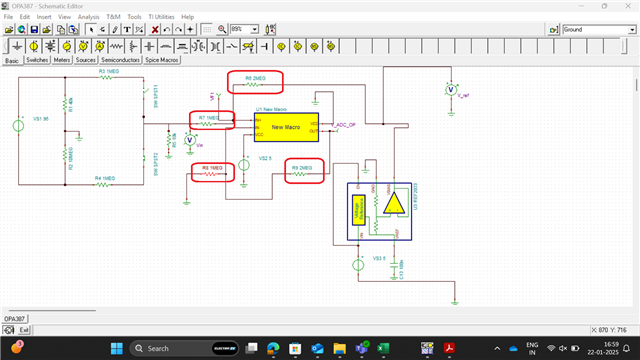The image size is (640, 360).
Task: Save the schematic with the floppy icon
Action: [x=34, y=29]
